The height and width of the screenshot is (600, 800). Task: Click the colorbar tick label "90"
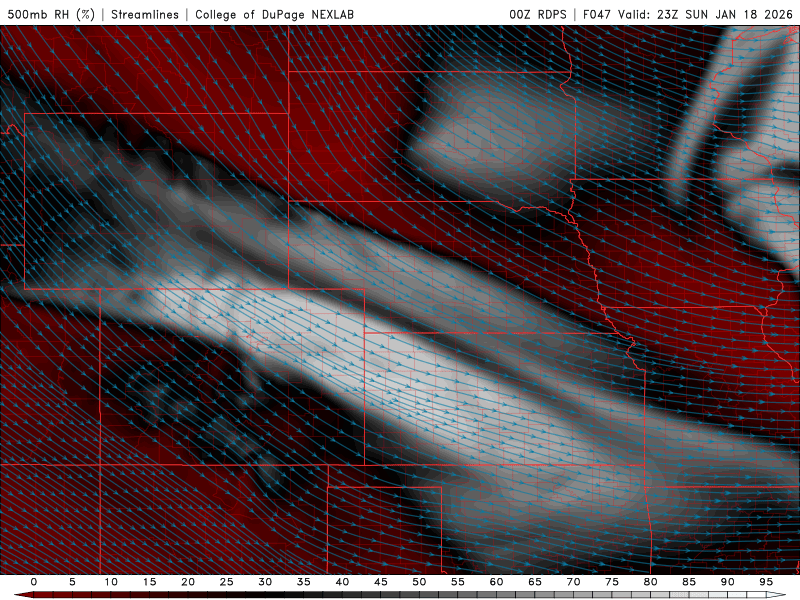[727, 582]
